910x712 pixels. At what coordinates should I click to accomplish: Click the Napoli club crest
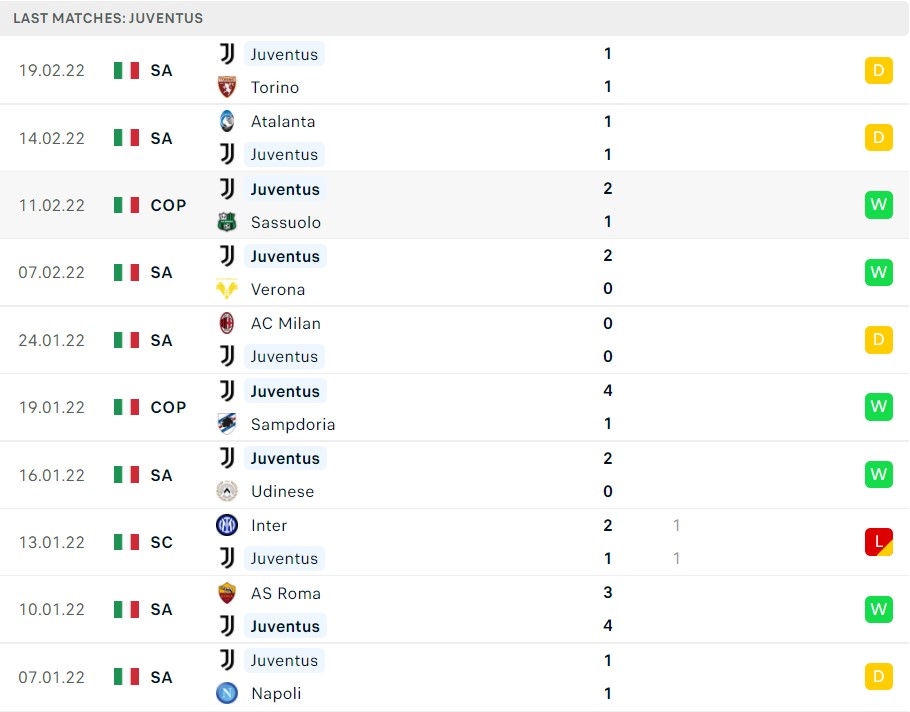point(226,693)
